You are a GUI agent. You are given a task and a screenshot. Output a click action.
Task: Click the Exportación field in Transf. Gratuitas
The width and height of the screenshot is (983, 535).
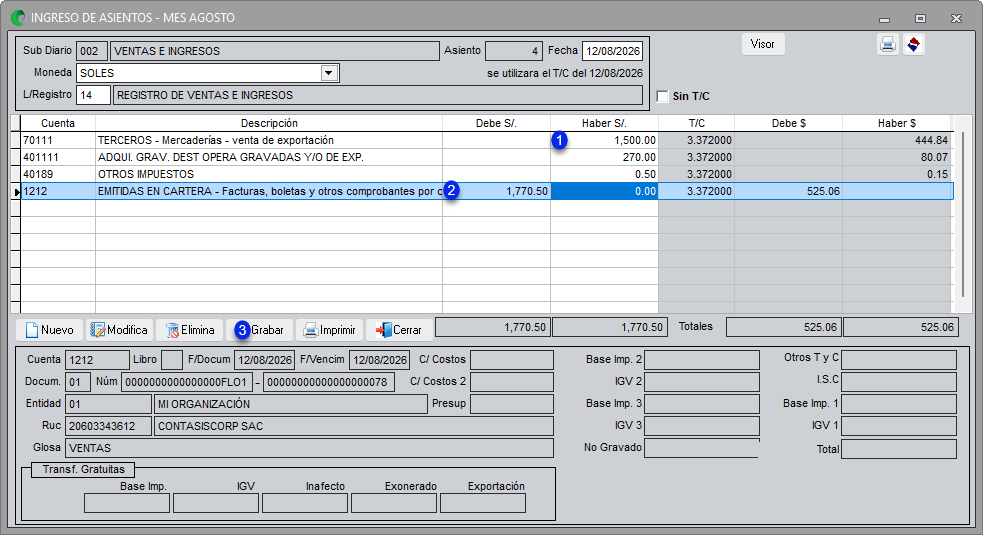pos(483,503)
